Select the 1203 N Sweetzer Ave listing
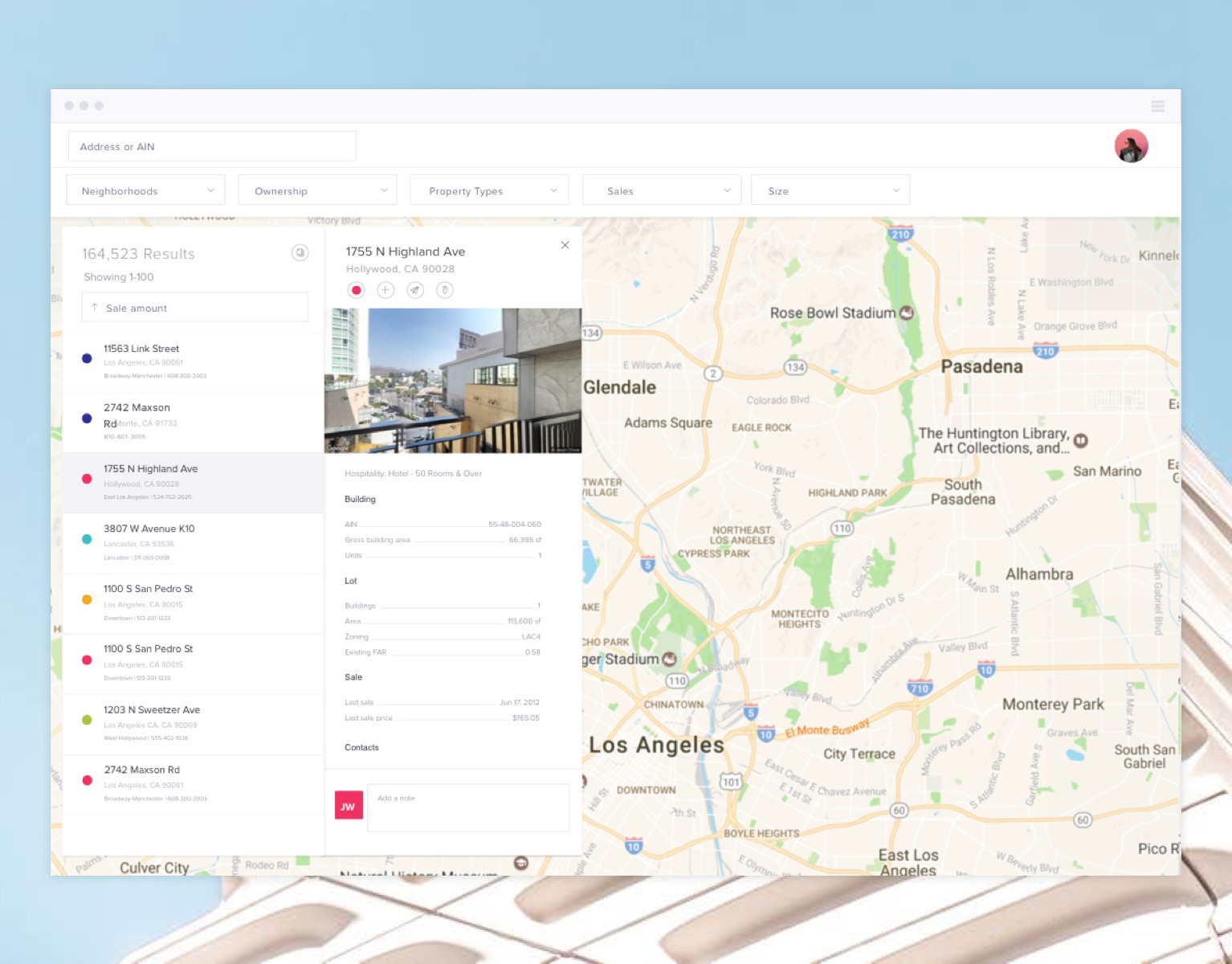 click(x=194, y=724)
